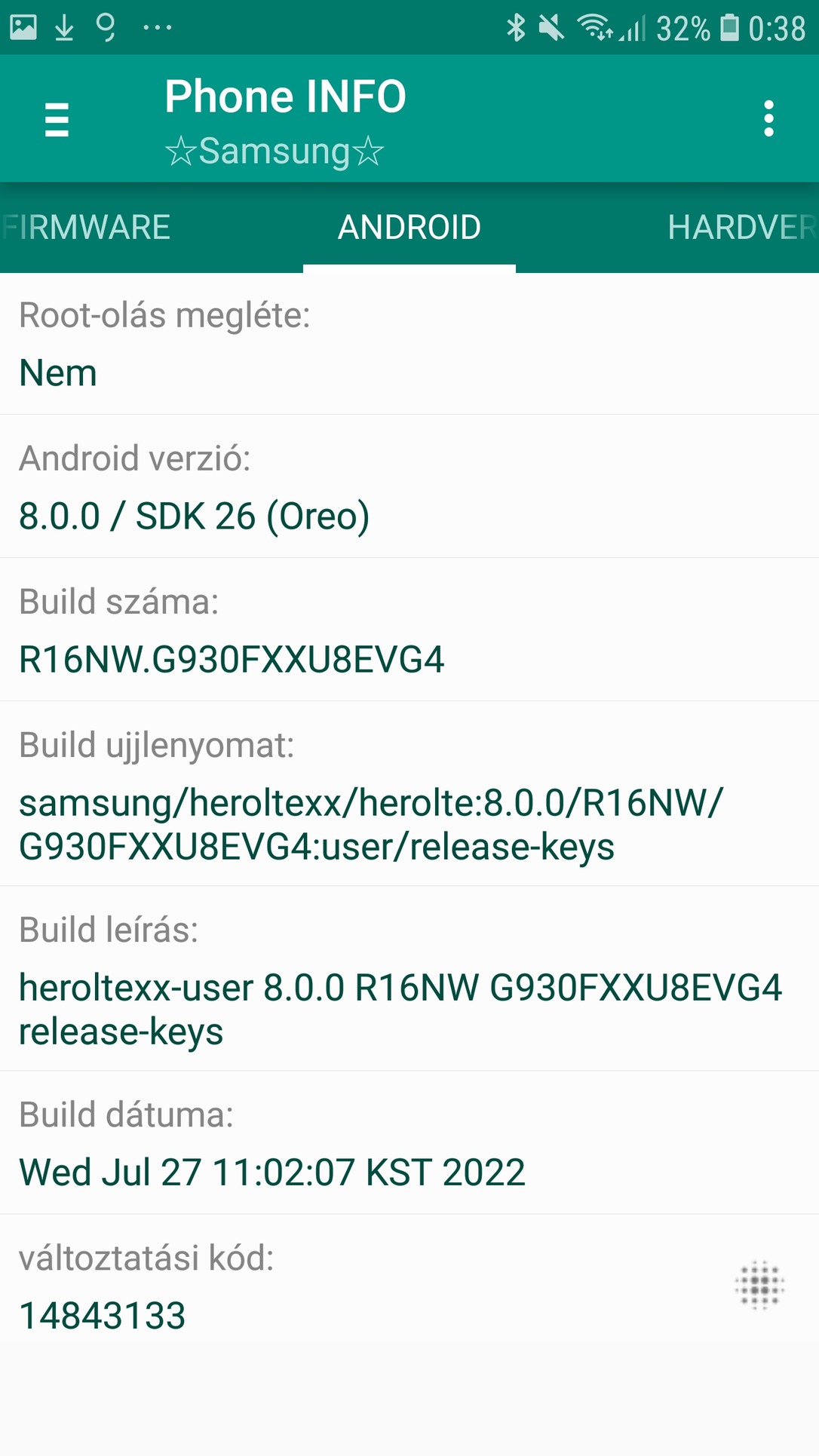
Task: Switch to the HARDVER tab
Action: [741, 228]
